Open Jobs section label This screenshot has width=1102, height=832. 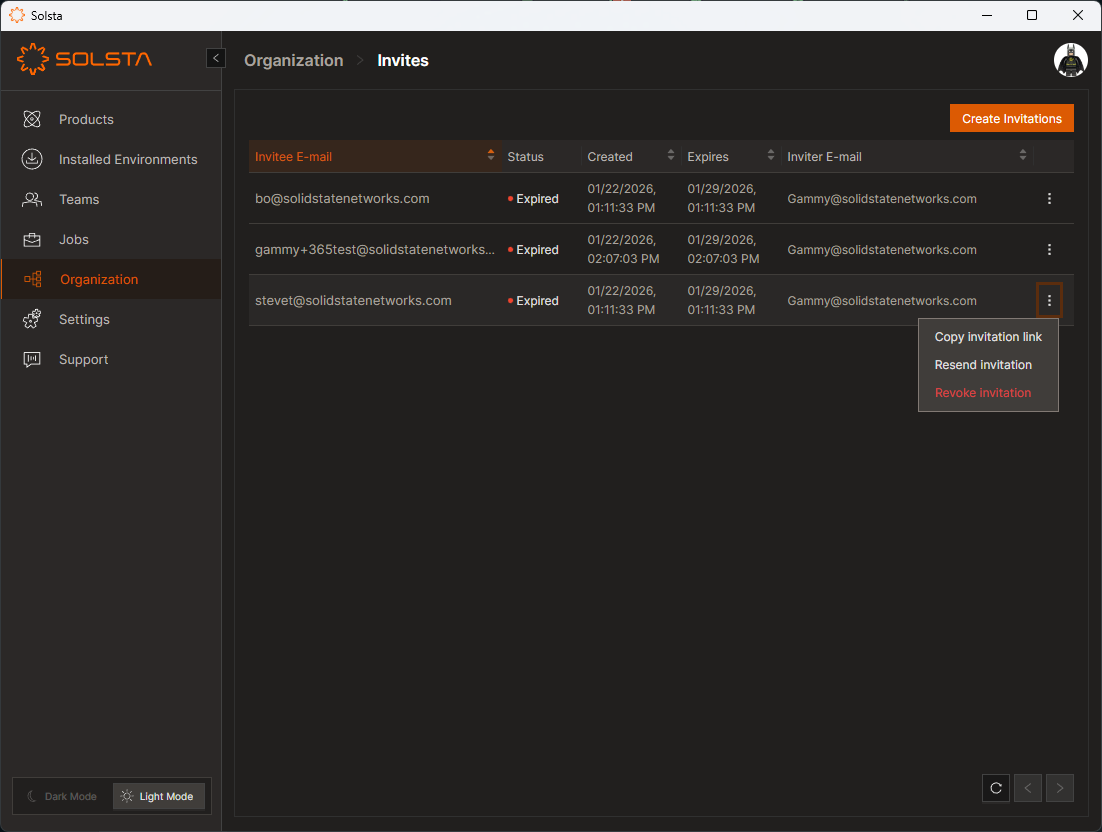point(74,240)
